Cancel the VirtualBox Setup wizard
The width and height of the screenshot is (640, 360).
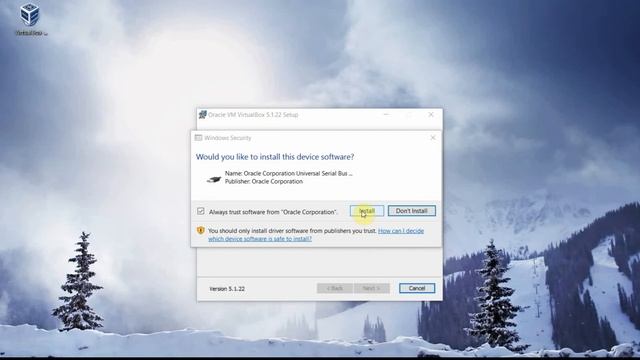click(x=417, y=288)
